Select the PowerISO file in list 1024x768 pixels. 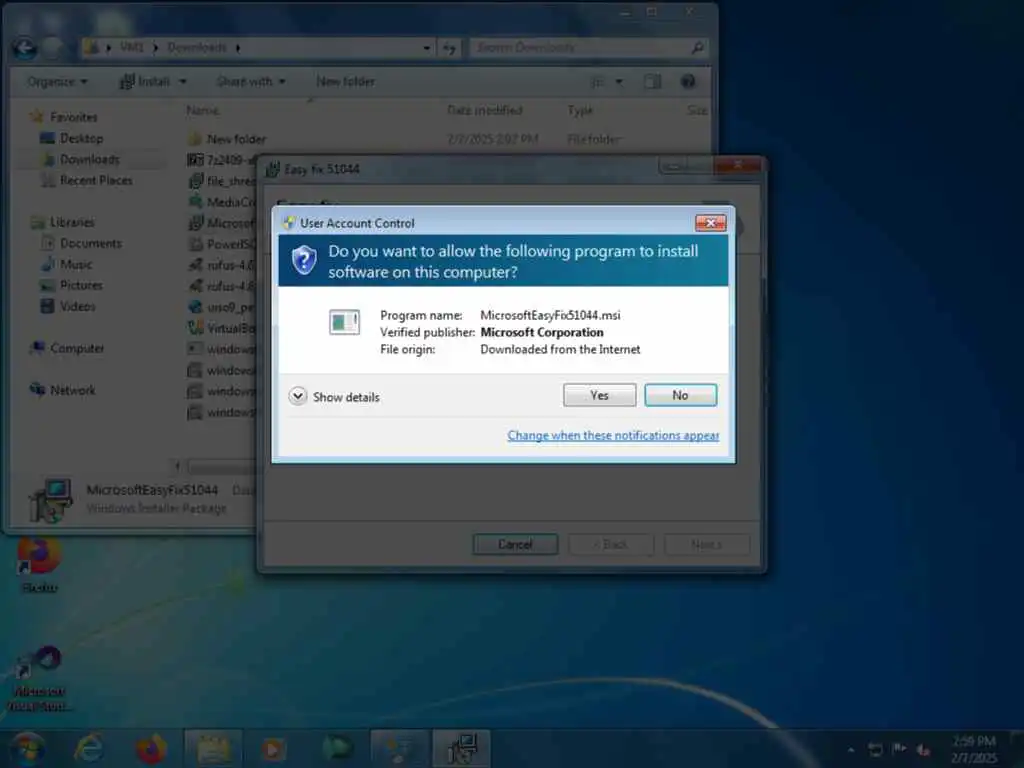(x=222, y=244)
